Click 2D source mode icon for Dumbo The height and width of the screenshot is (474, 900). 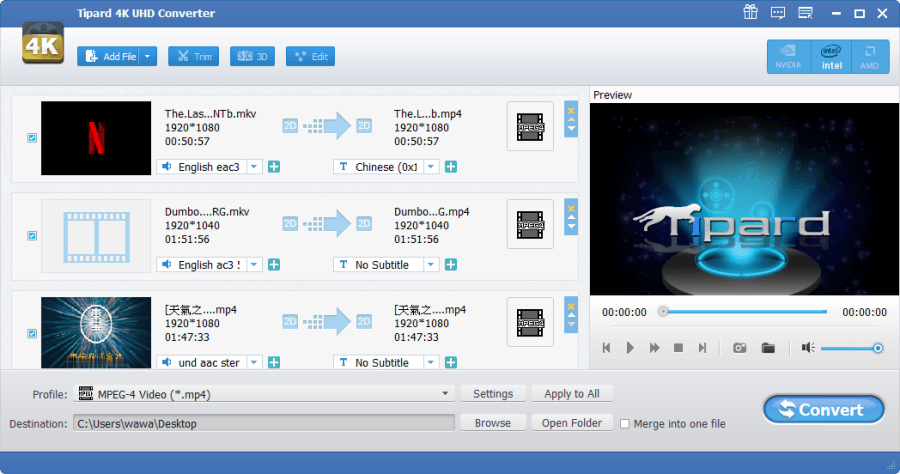coord(290,223)
